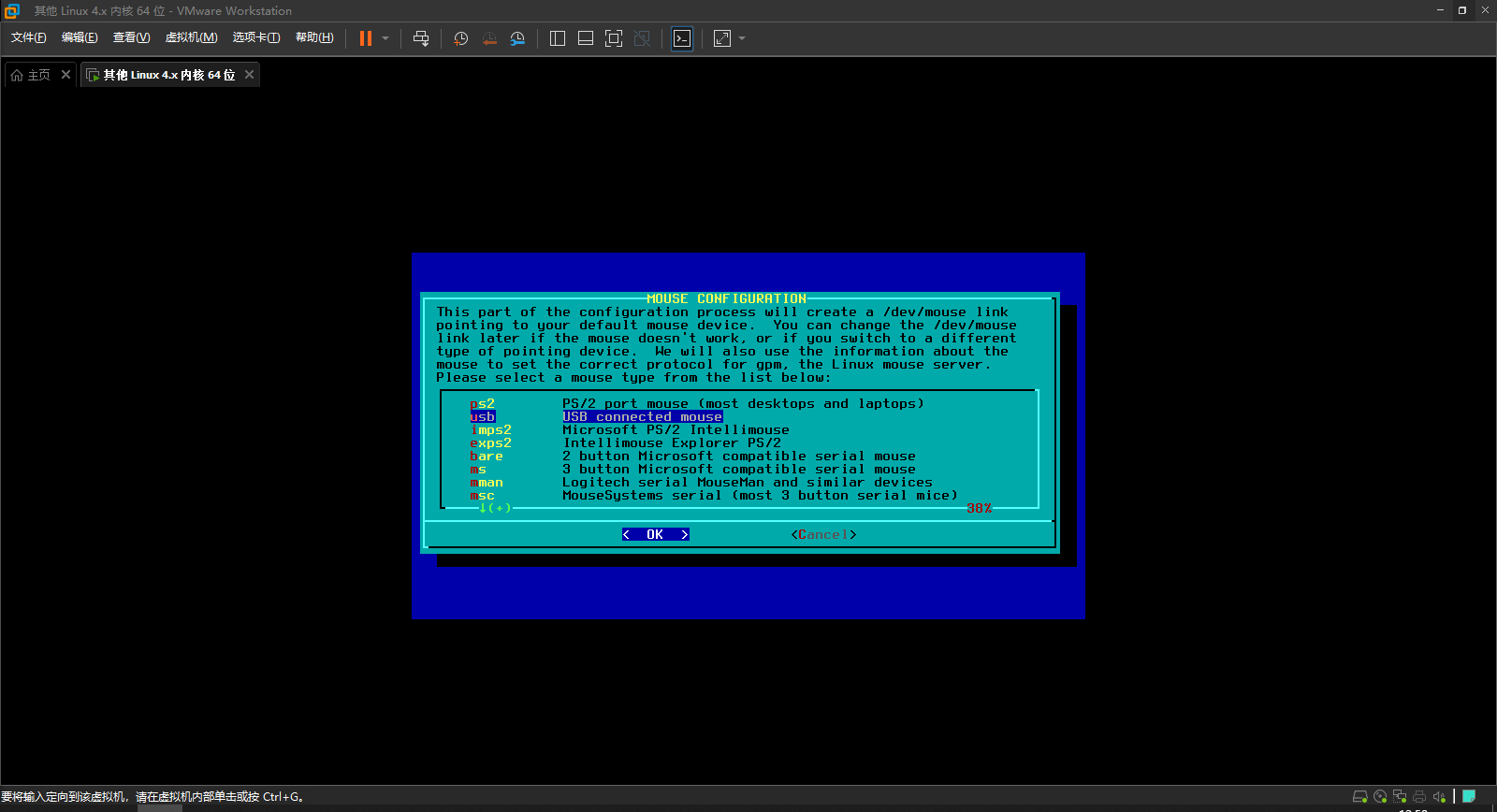Open the snapshot manager wrench-clock icon

point(517,38)
